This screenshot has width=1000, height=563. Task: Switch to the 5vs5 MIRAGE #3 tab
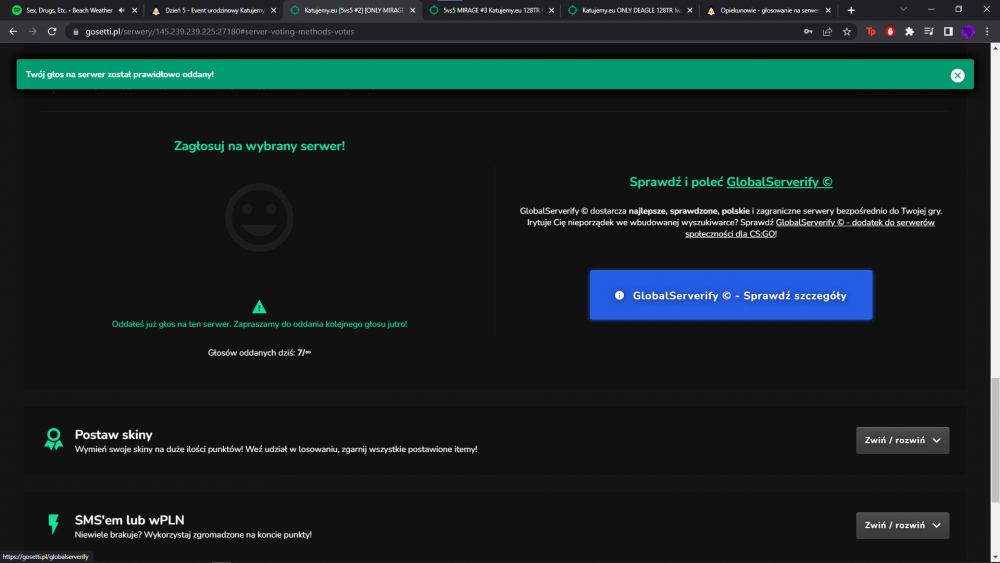tap(491, 10)
